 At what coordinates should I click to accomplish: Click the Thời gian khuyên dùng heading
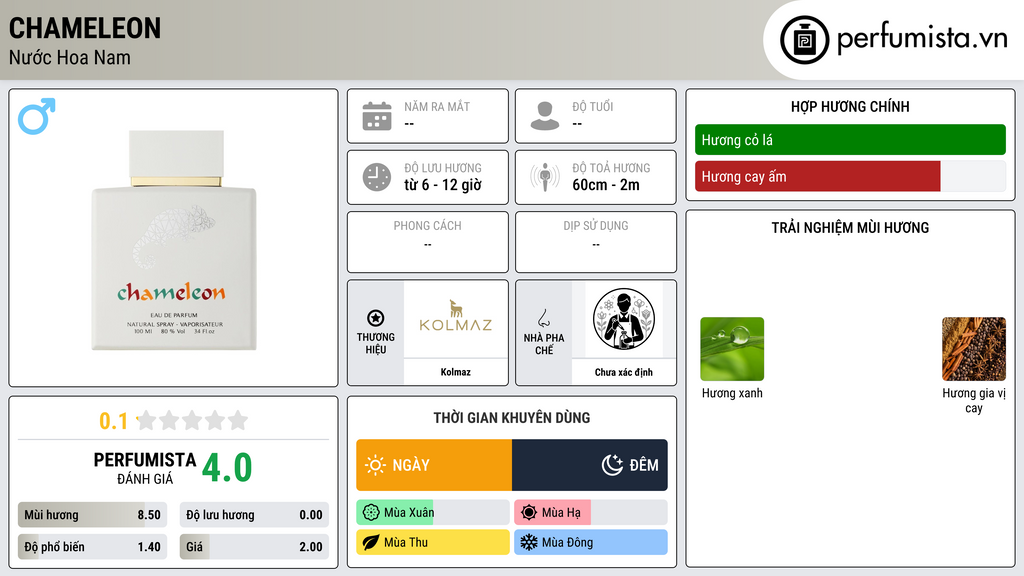(512, 418)
